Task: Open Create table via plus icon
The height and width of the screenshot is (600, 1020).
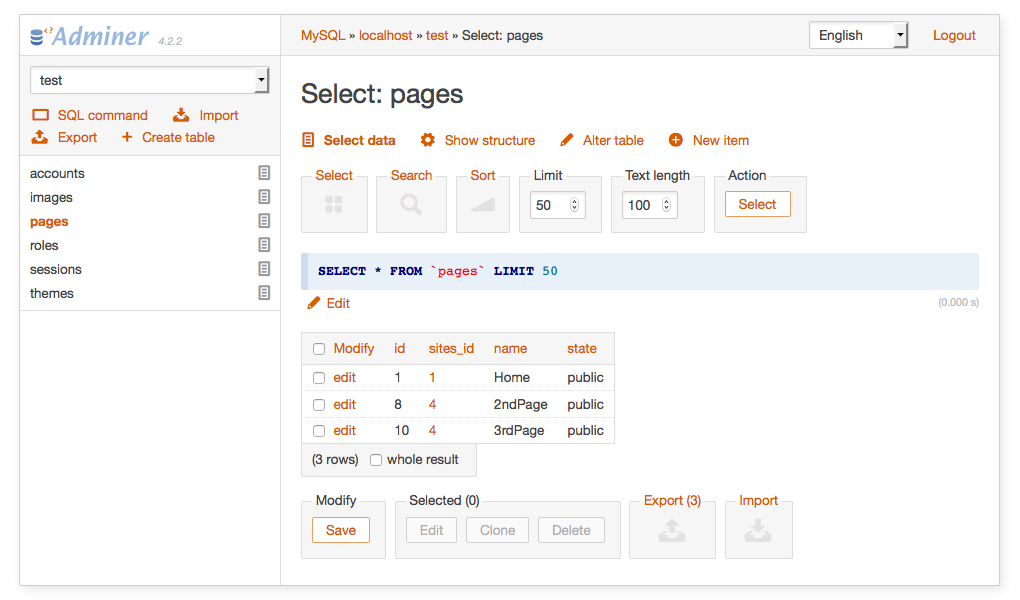Action: point(128,137)
